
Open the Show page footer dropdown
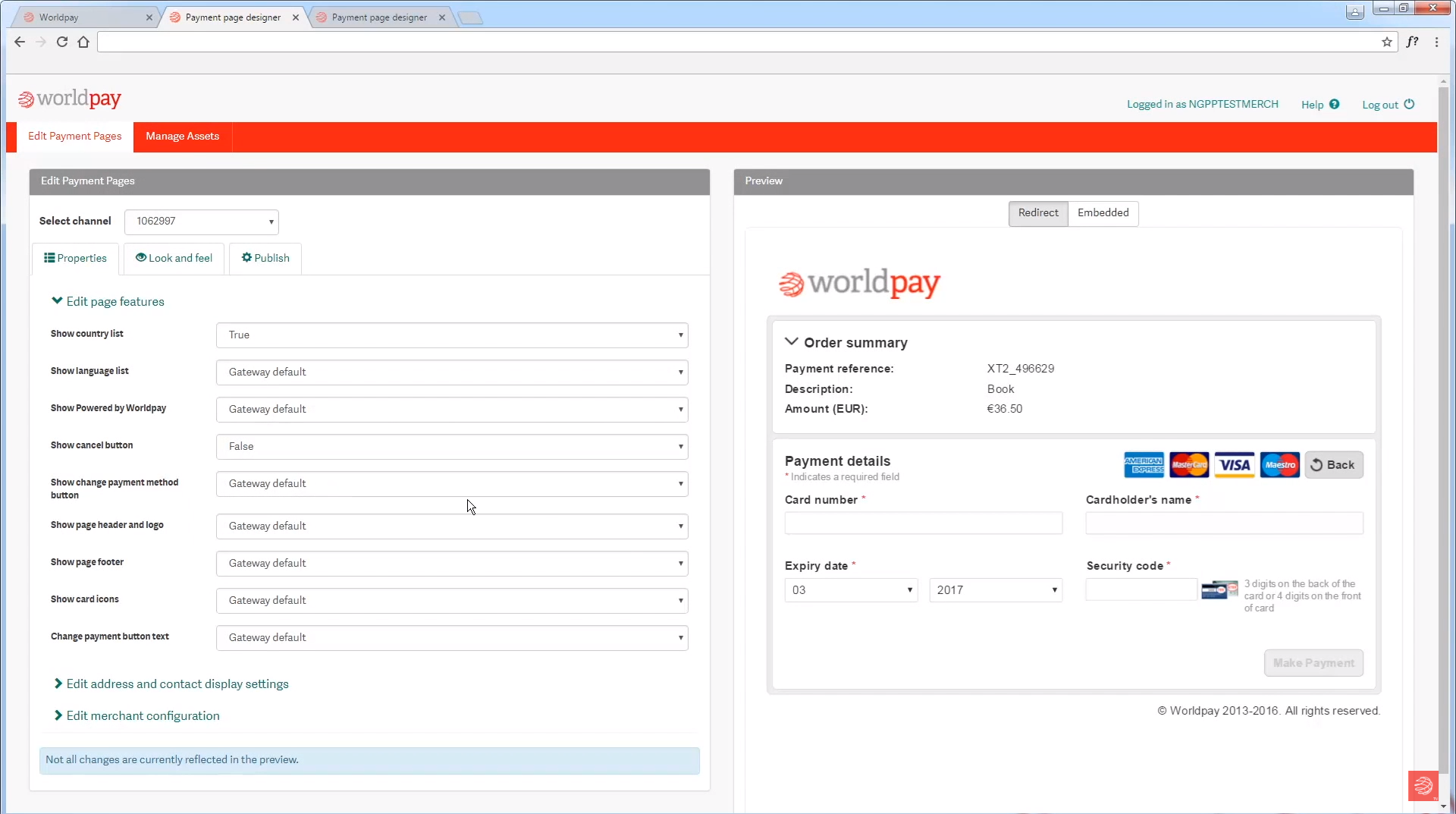452,564
